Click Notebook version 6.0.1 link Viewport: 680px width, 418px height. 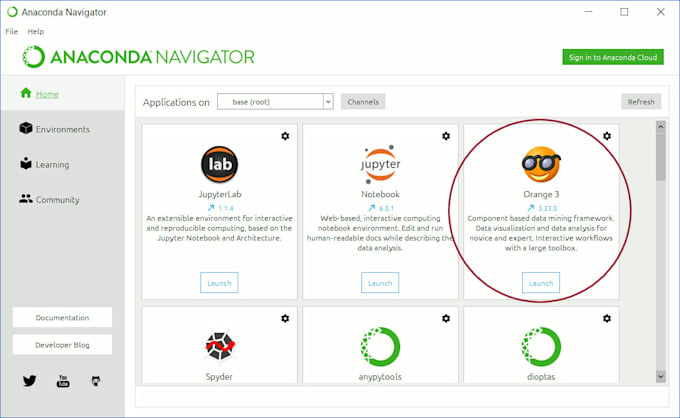[x=381, y=208]
